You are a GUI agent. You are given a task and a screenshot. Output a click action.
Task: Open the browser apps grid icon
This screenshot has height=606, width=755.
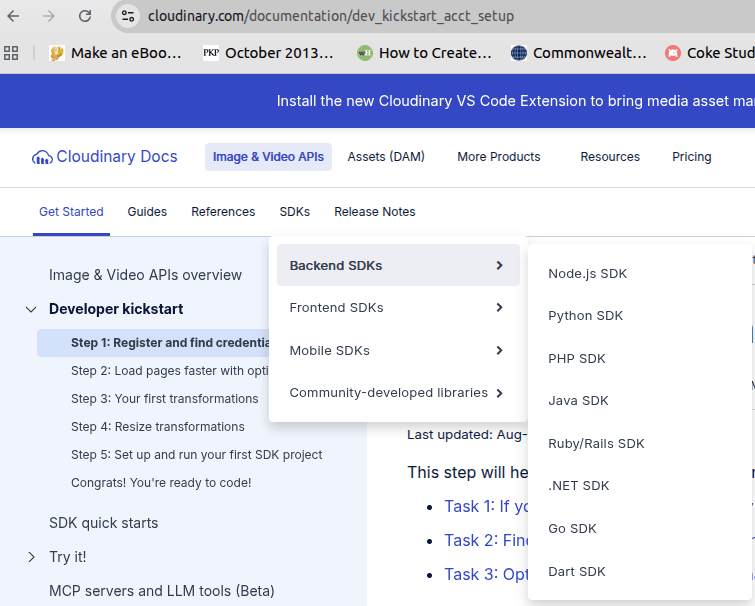tap(12, 53)
